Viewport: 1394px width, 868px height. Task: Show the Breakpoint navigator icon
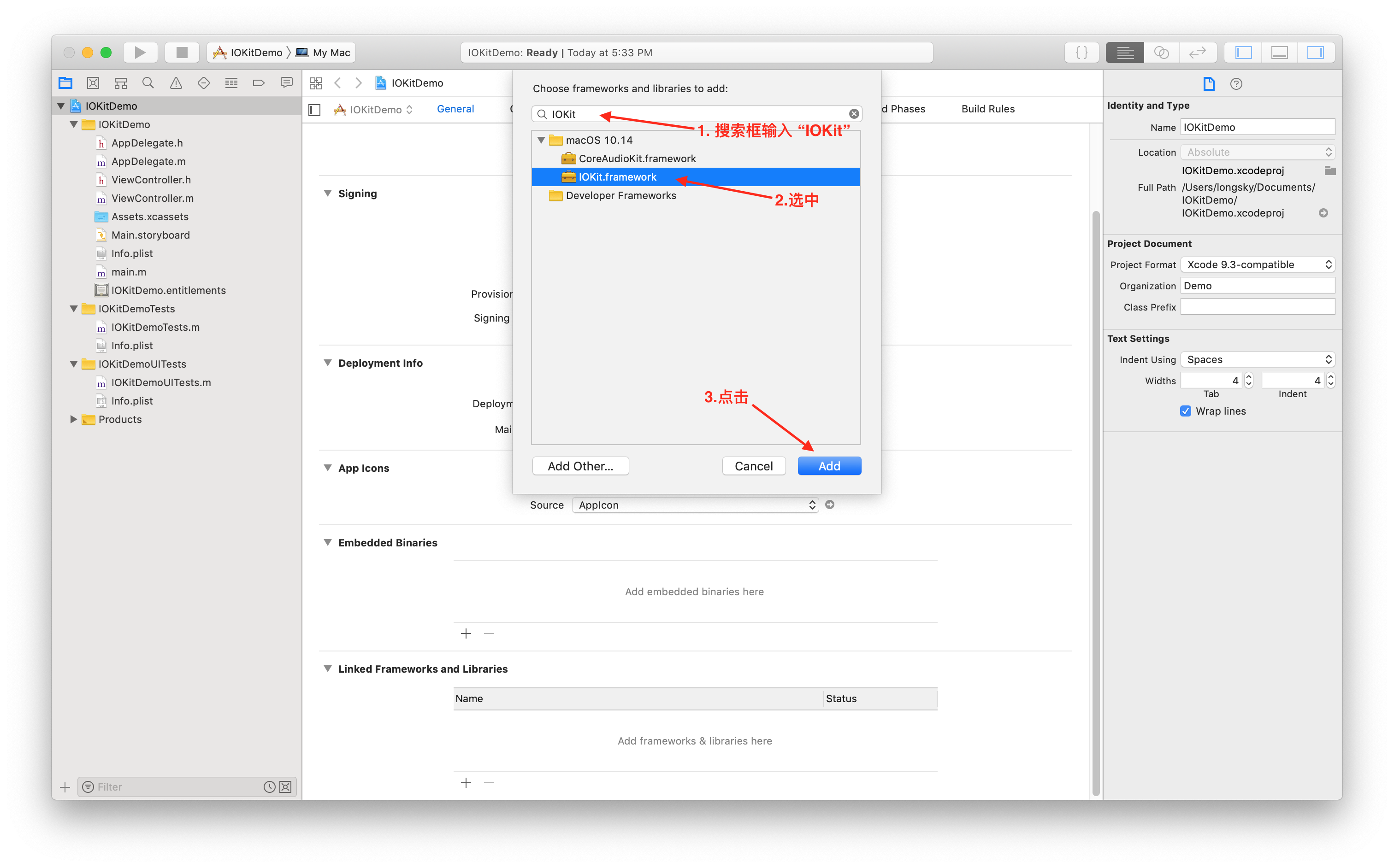(x=259, y=83)
